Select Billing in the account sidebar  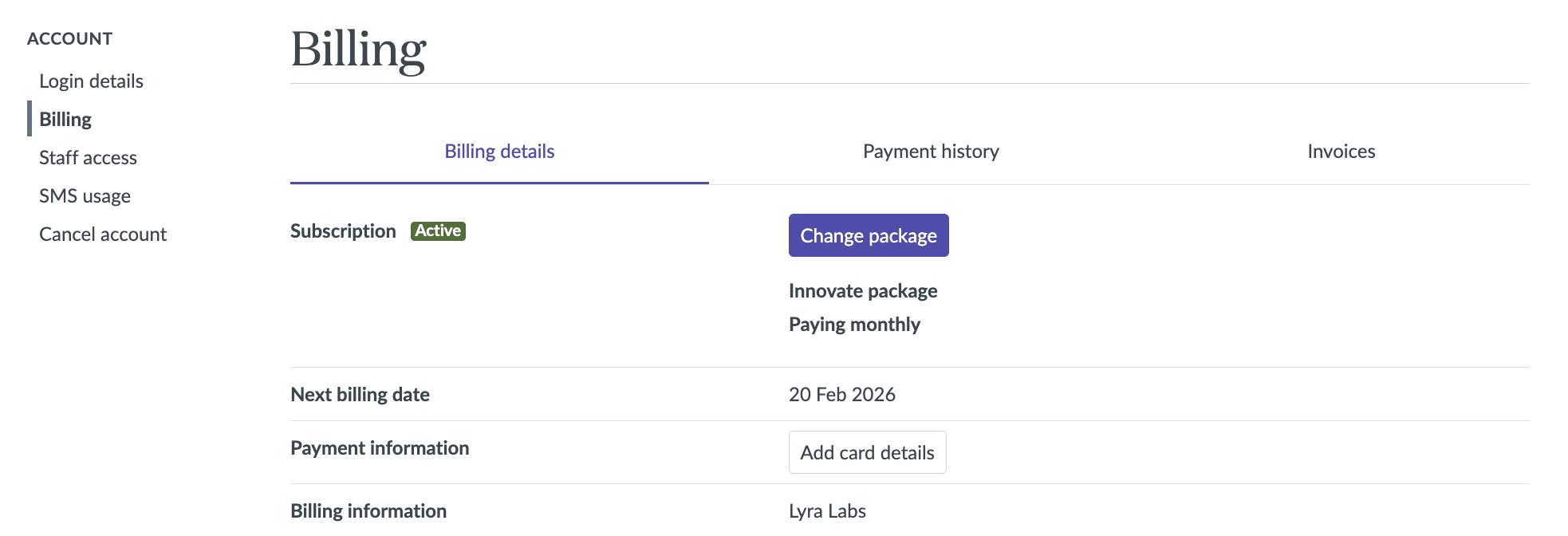click(x=65, y=120)
